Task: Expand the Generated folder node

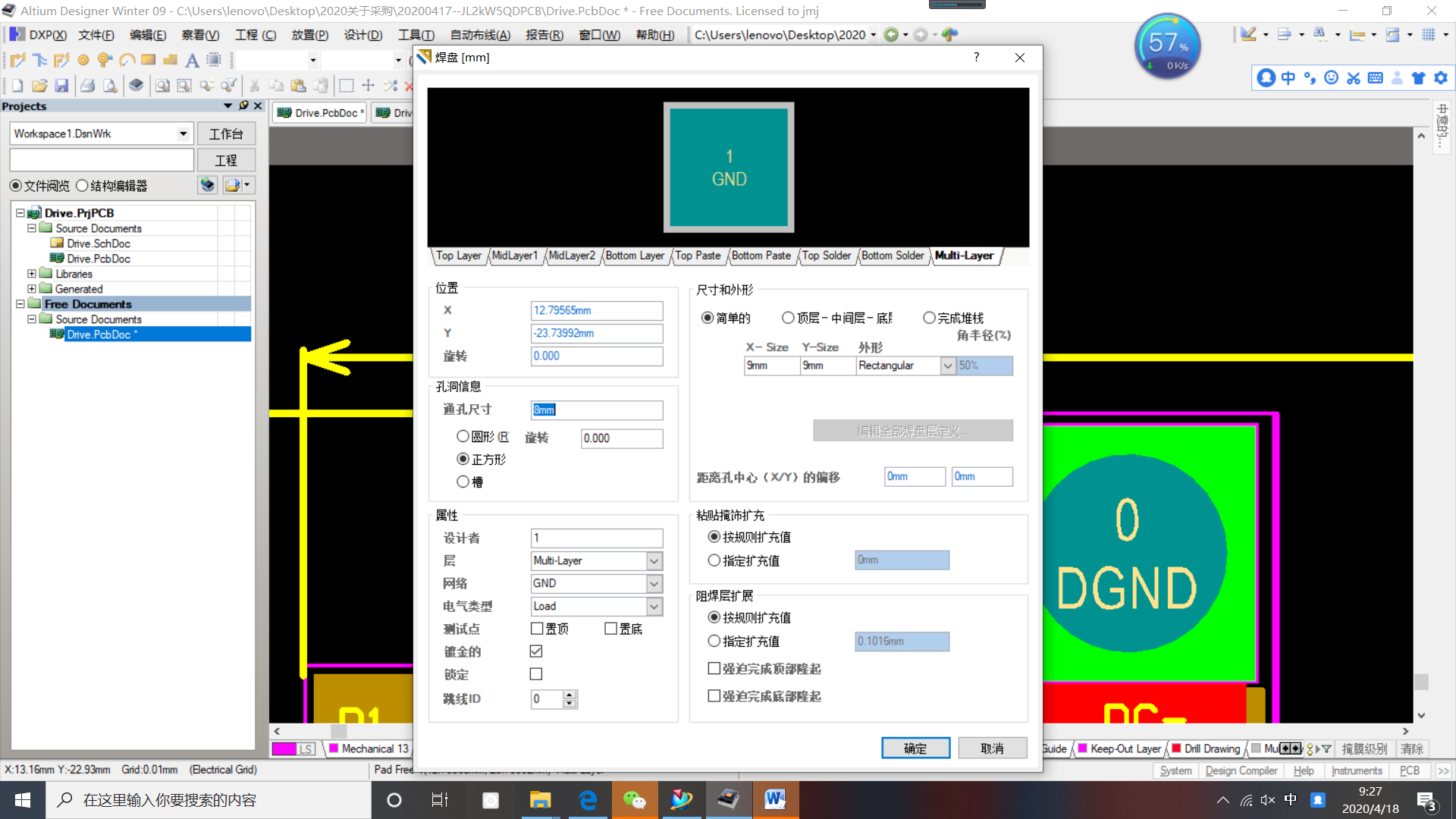Action: [31, 289]
